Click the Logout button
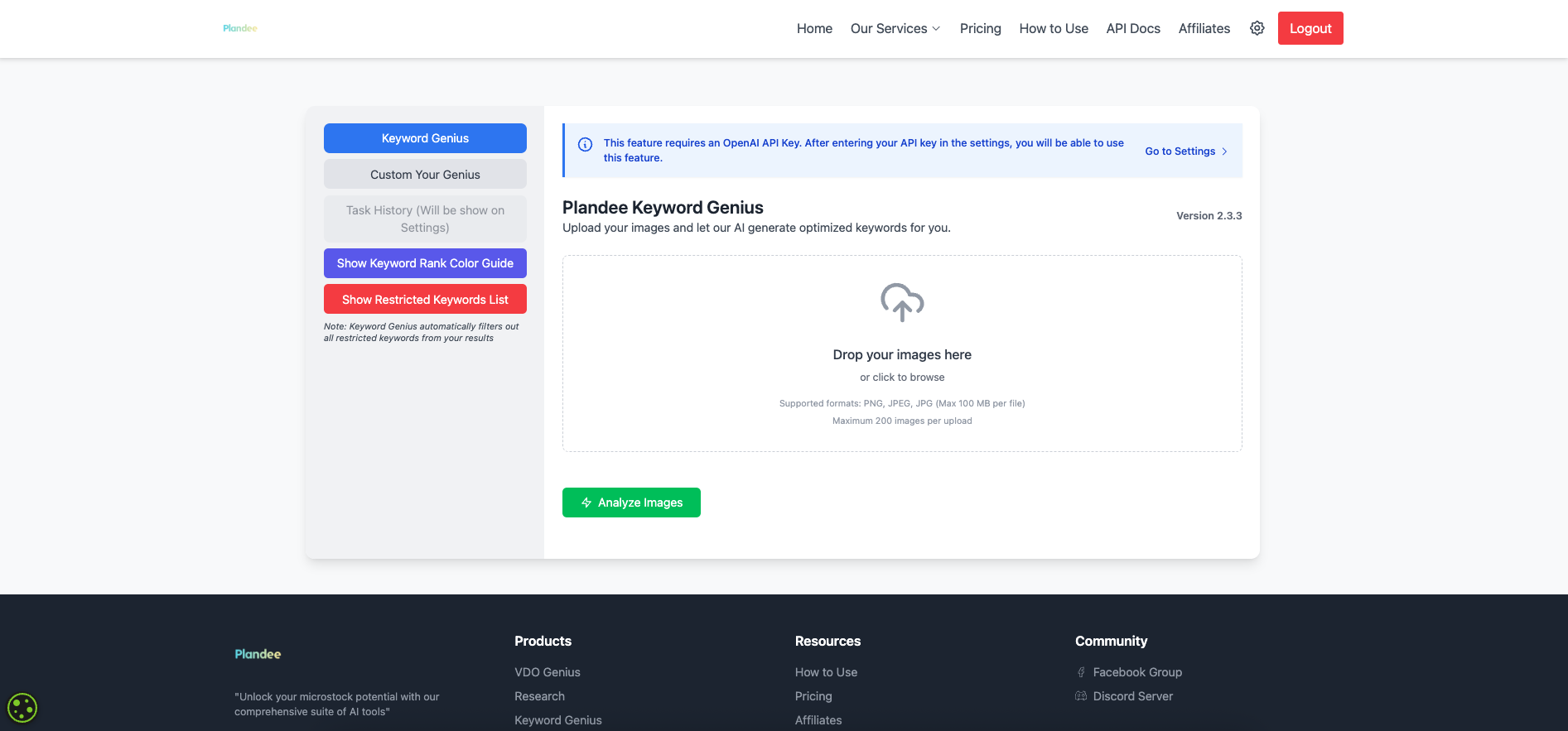The height and width of the screenshot is (731, 1568). [1310, 28]
